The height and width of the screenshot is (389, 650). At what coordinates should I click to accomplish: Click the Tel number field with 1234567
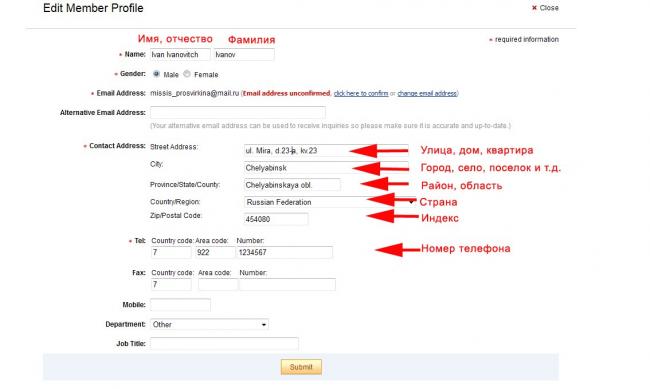(x=284, y=252)
